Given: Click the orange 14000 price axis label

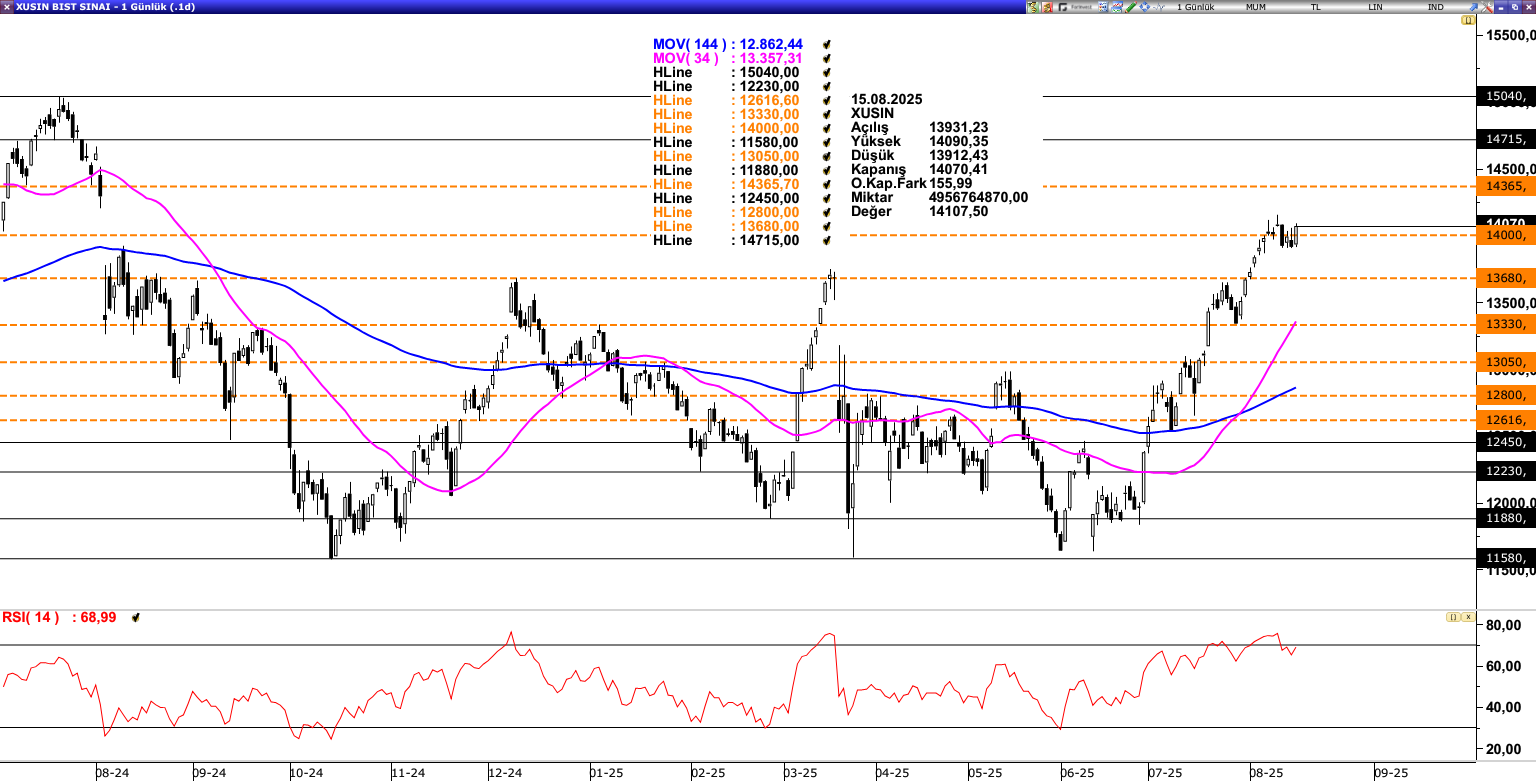Looking at the screenshot, I should click(x=1505, y=235).
